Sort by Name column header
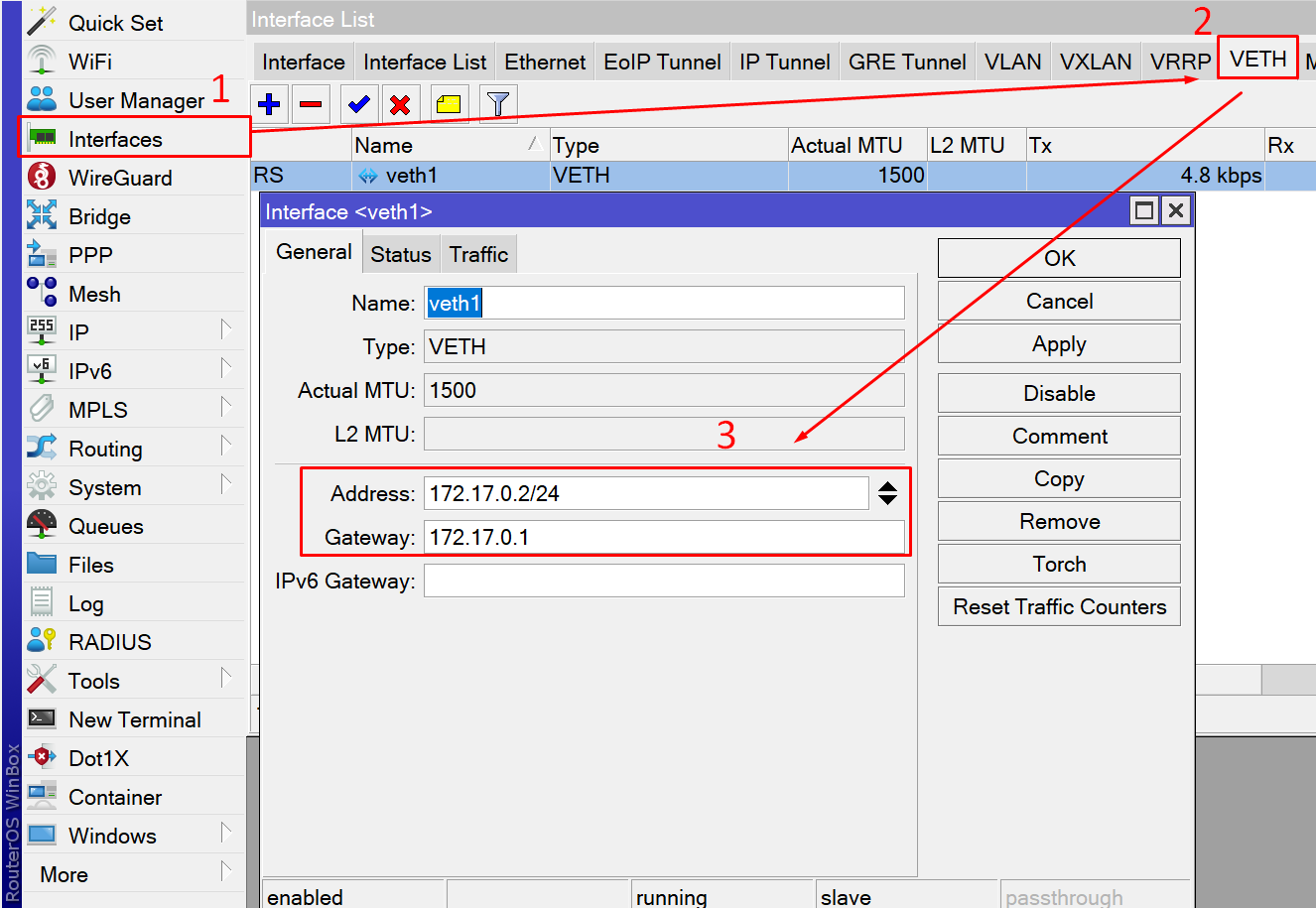The height and width of the screenshot is (908, 1316). pyautogui.click(x=450, y=145)
